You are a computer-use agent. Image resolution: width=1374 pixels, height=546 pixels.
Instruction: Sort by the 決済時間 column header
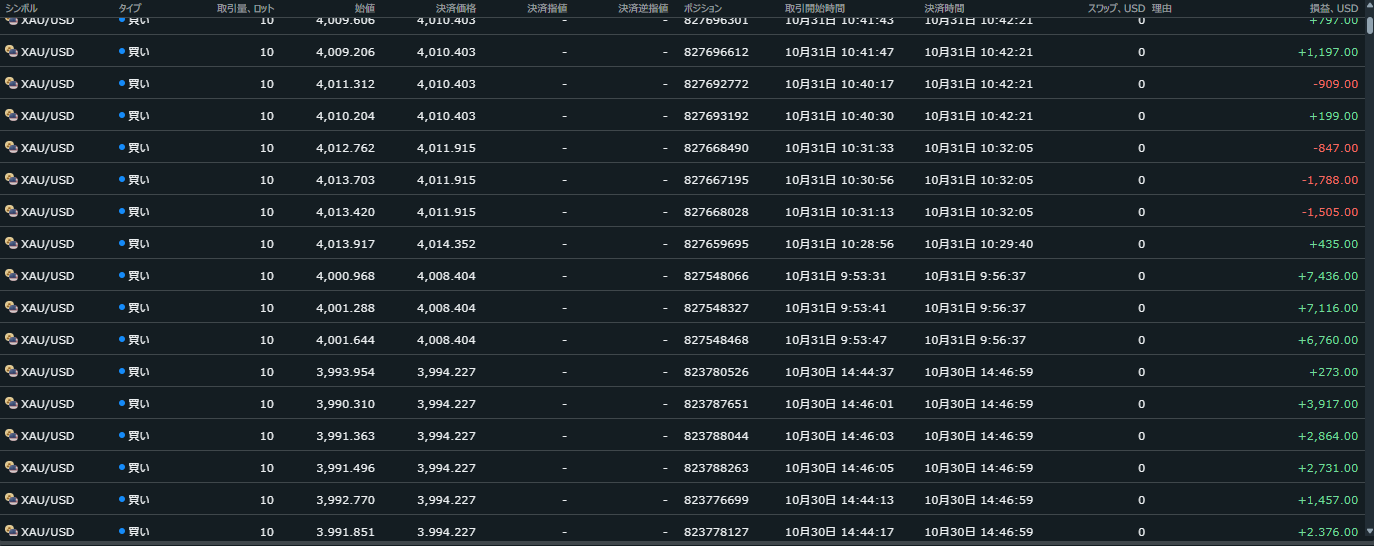point(945,8)
